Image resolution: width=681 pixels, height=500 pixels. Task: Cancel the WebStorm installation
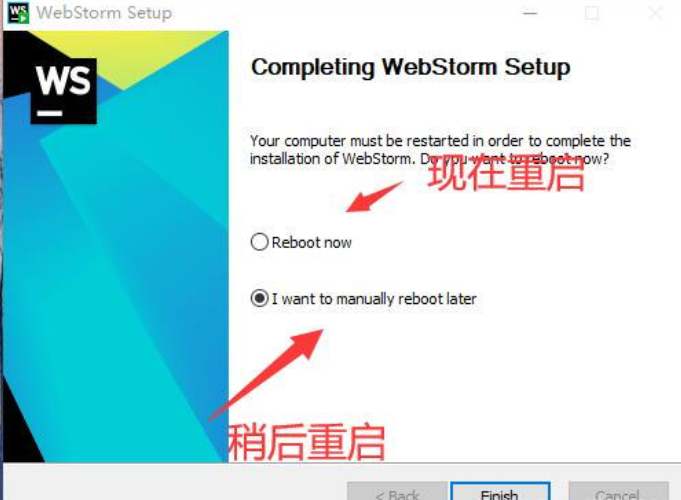coord(618,491)
